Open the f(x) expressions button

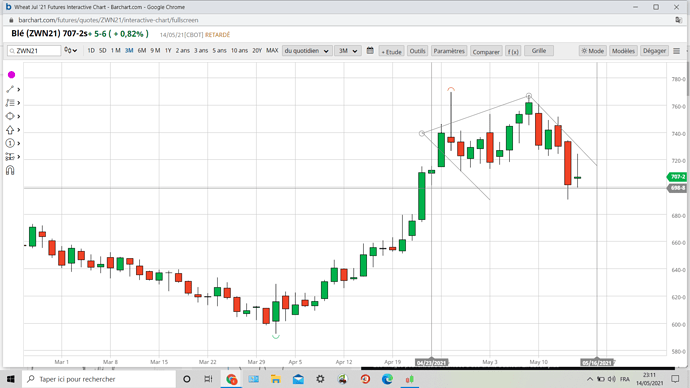click(513, 51)
